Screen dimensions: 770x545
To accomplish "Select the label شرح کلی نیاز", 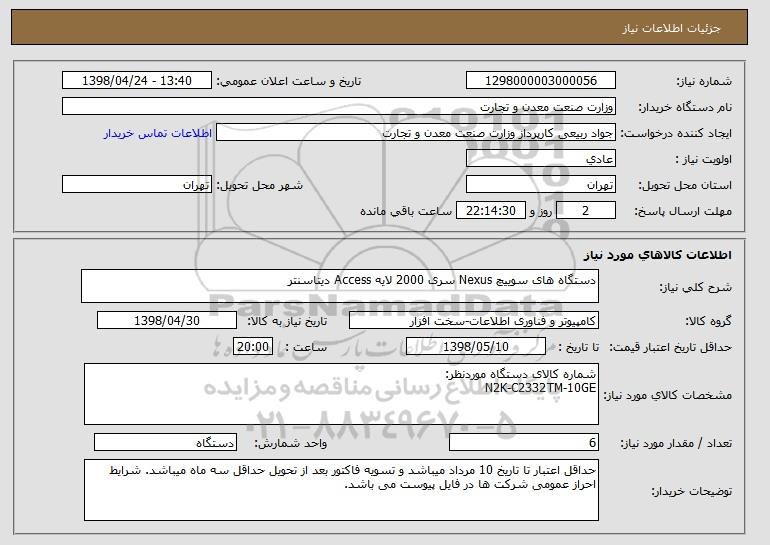I will (695, 287).
